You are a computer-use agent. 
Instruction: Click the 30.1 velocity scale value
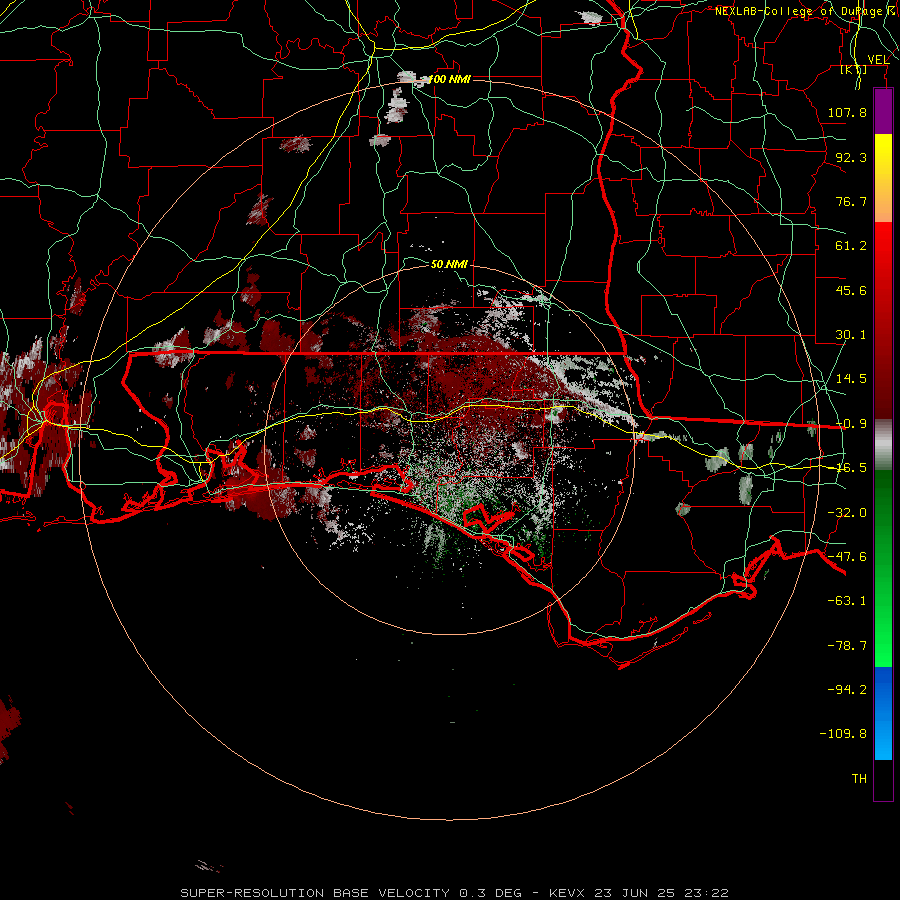click(x=851, y=335)
